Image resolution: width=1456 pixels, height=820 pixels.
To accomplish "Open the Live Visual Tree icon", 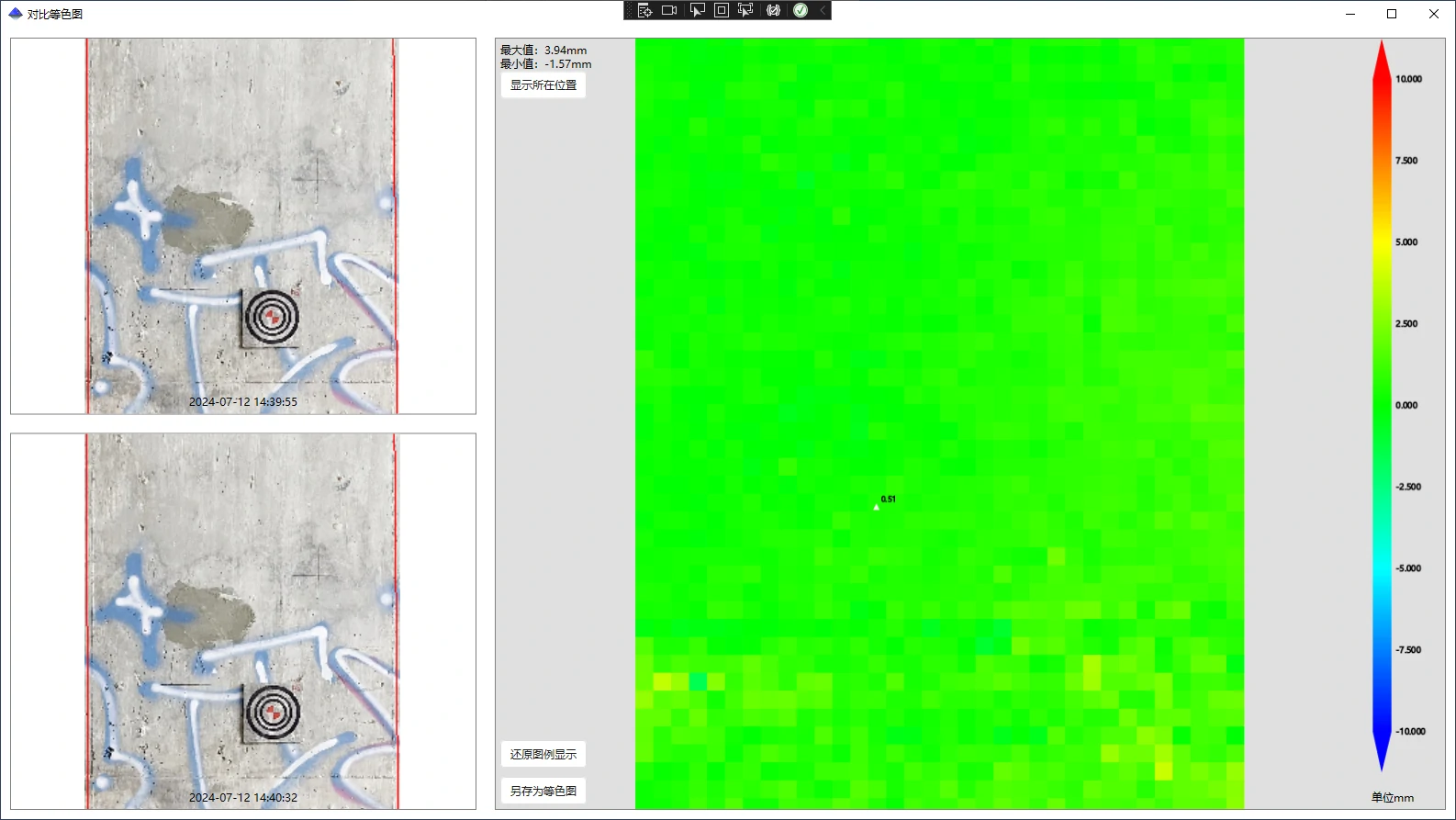I will (644, 10).
